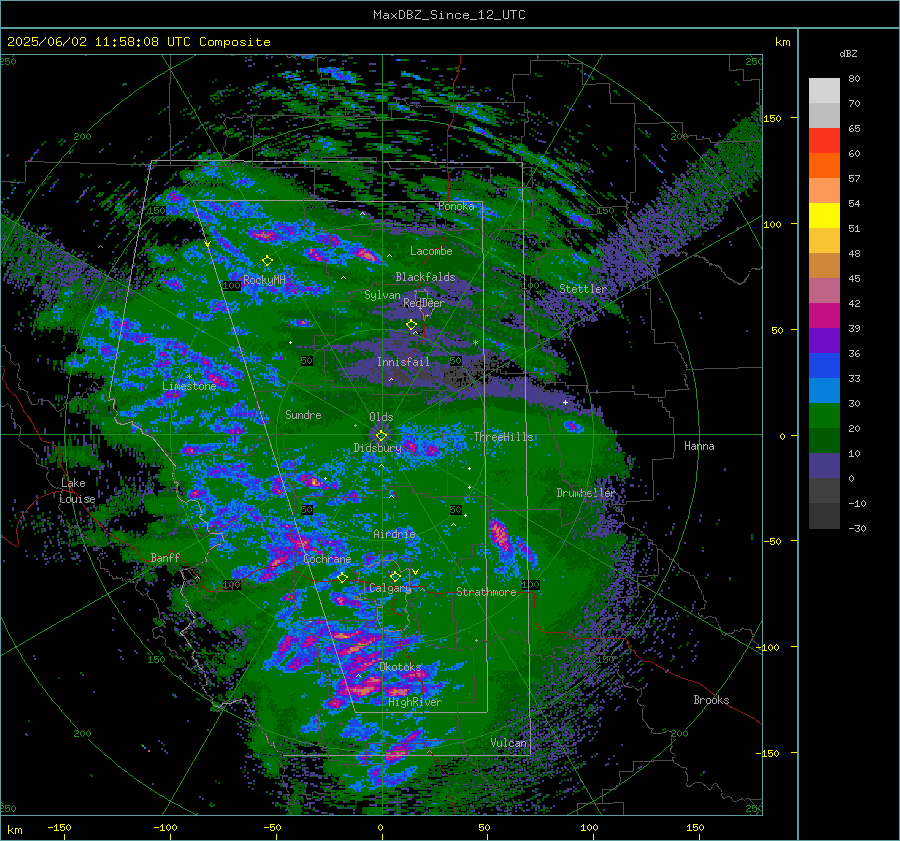
Task: Click the km unit label at top right
Action: [782, 42]
